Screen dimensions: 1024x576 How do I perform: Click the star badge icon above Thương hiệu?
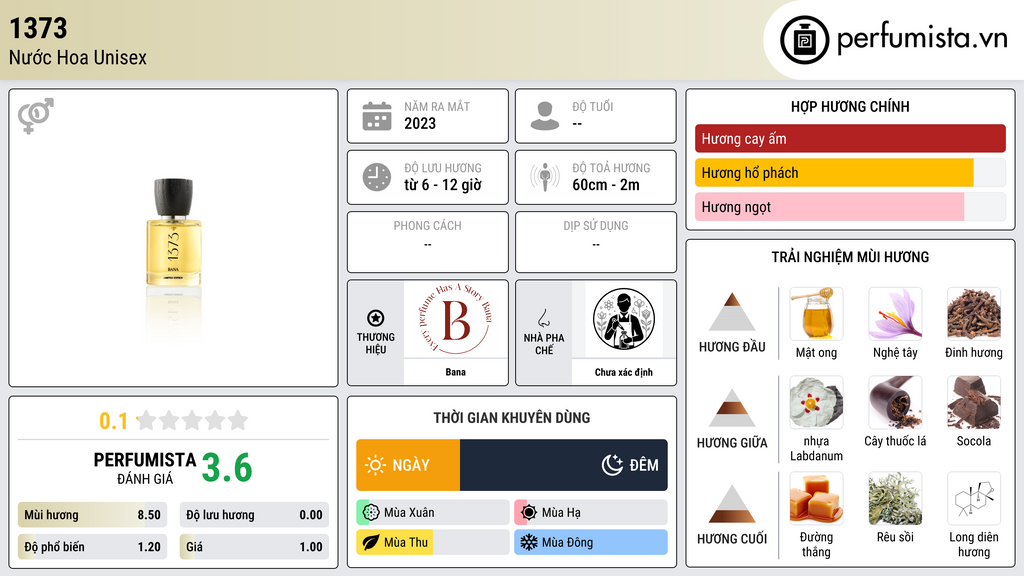376,318
